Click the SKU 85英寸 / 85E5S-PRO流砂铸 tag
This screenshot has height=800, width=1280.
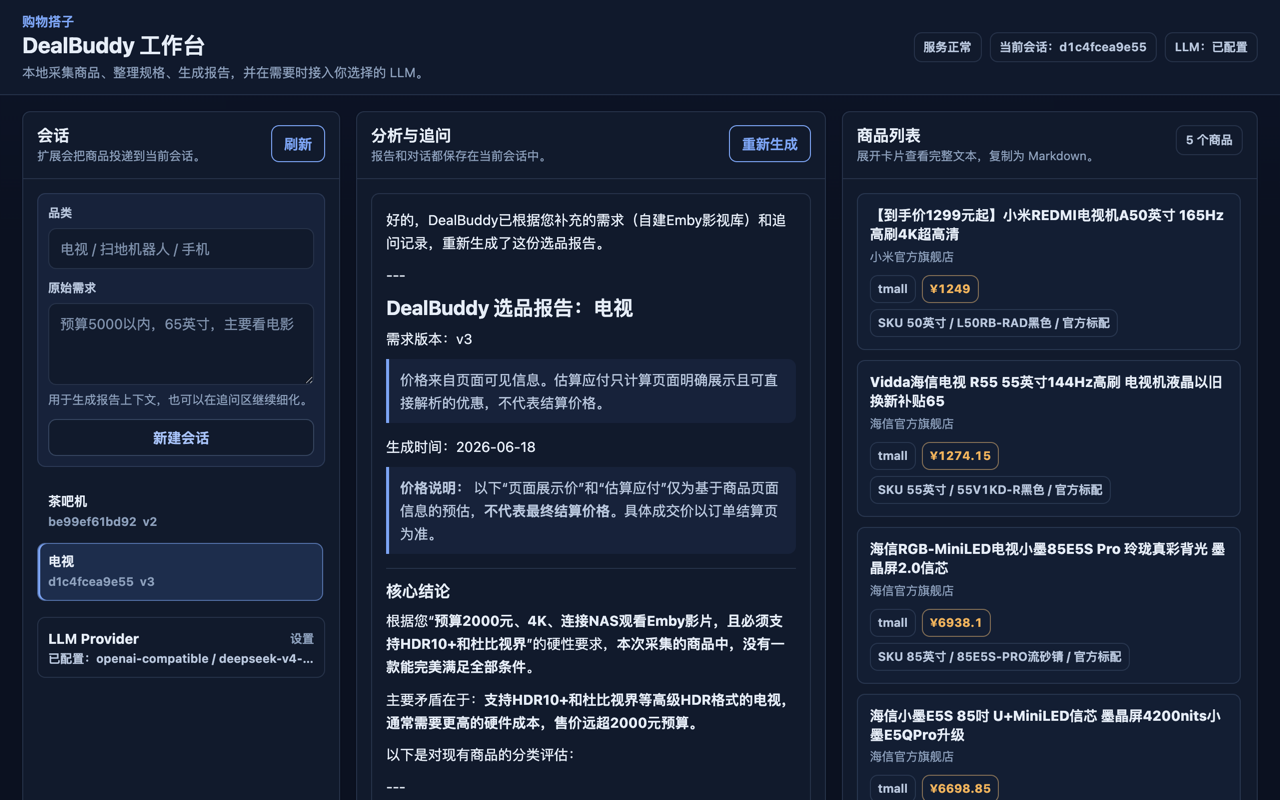pyautogui.click(x=1000, y=657)
